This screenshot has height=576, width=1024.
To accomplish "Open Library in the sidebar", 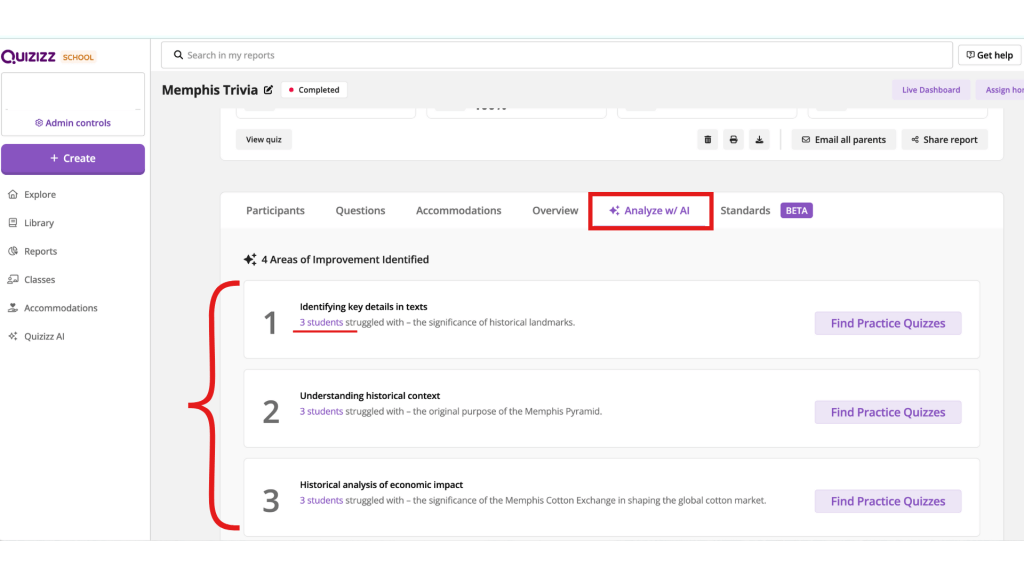I will 39,223.
